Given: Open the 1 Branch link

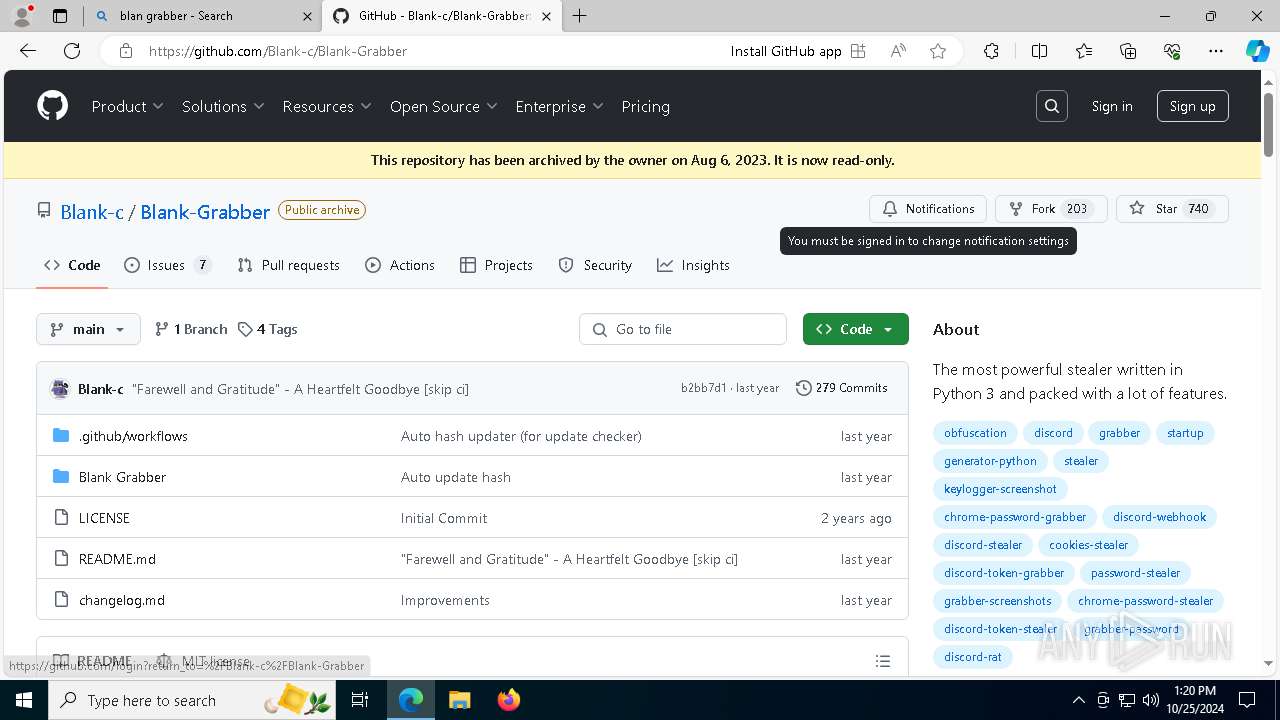Looking at the screenshot, I should pos(191,329).
